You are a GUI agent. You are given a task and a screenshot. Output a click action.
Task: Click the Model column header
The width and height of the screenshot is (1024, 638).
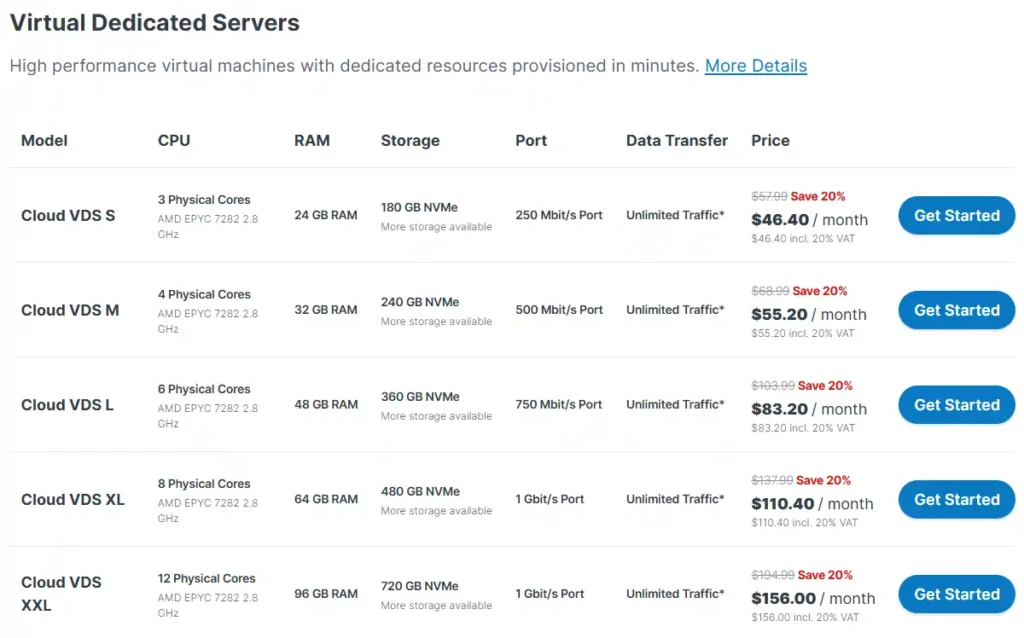point(44,141)
